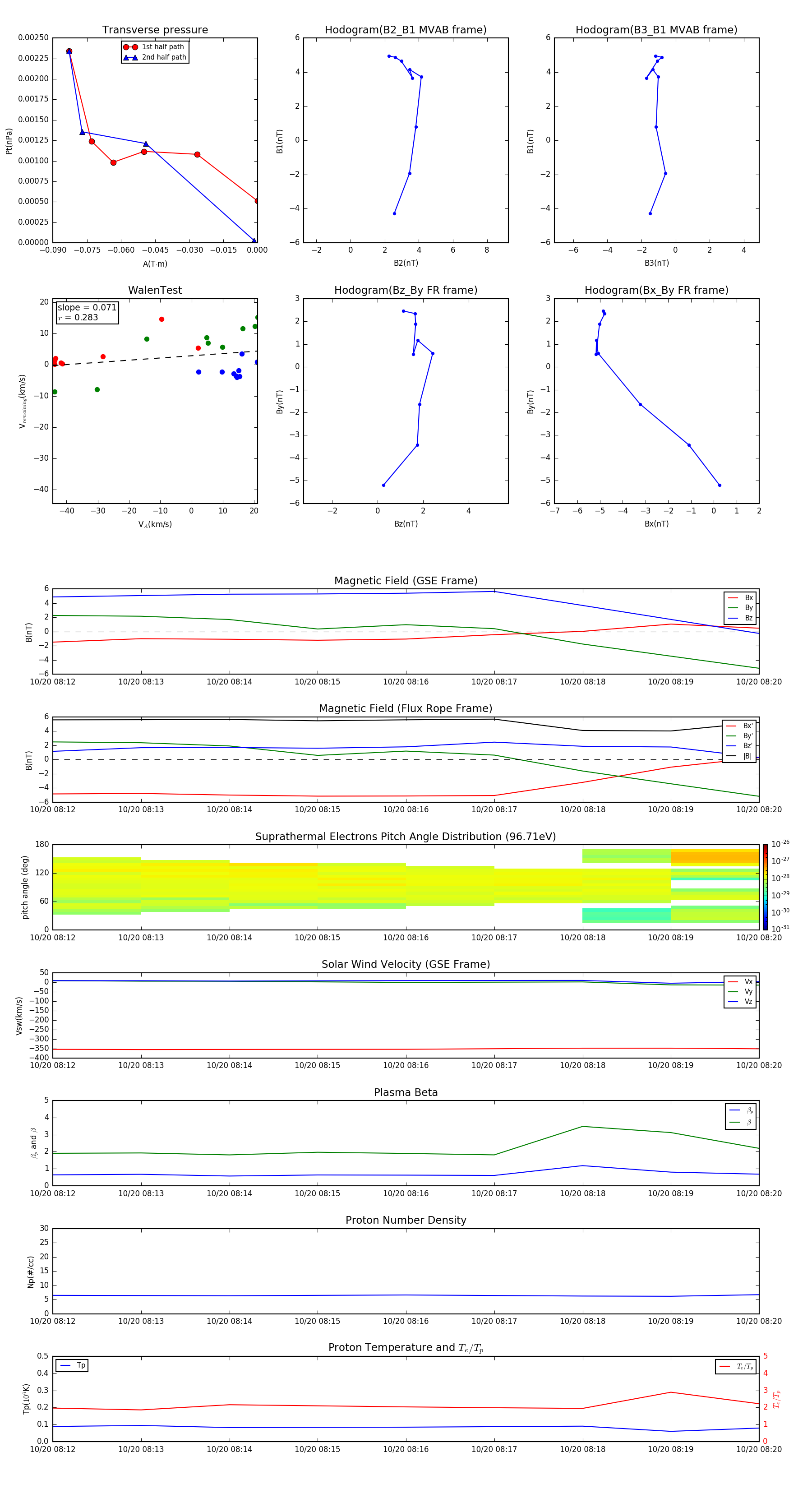Click the Bx legend entry in GSE panel
This screenshot has height=1489, width=812.
pos(740,598)
